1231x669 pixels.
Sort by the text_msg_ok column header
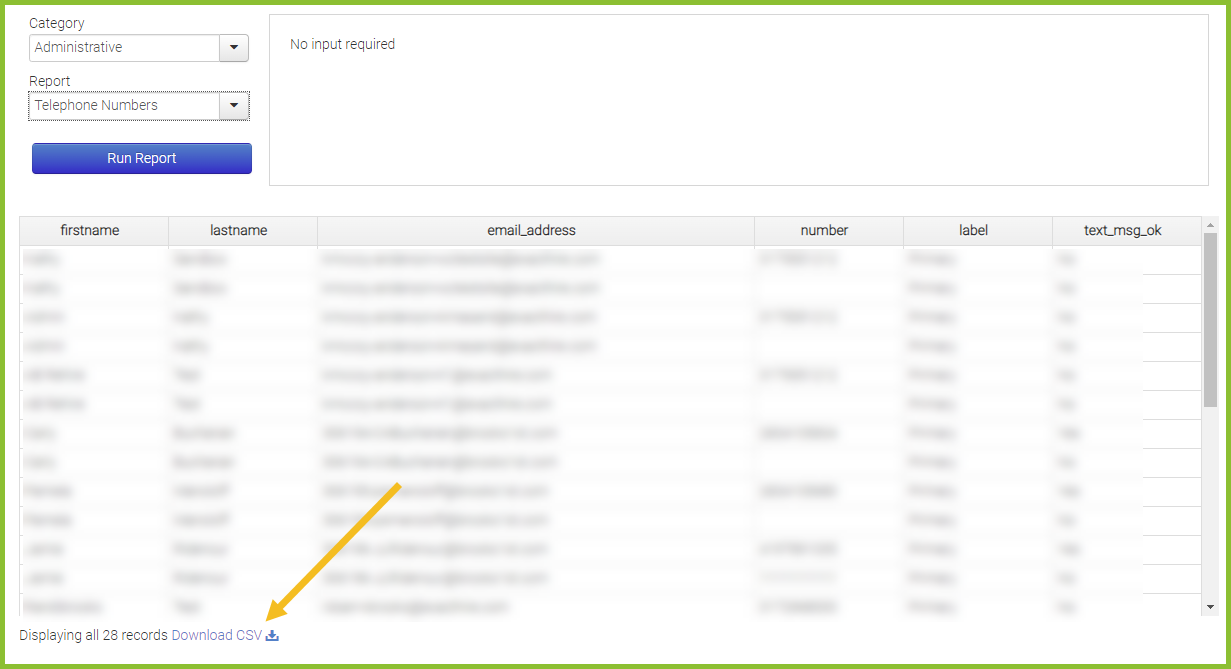(1127, 231)
